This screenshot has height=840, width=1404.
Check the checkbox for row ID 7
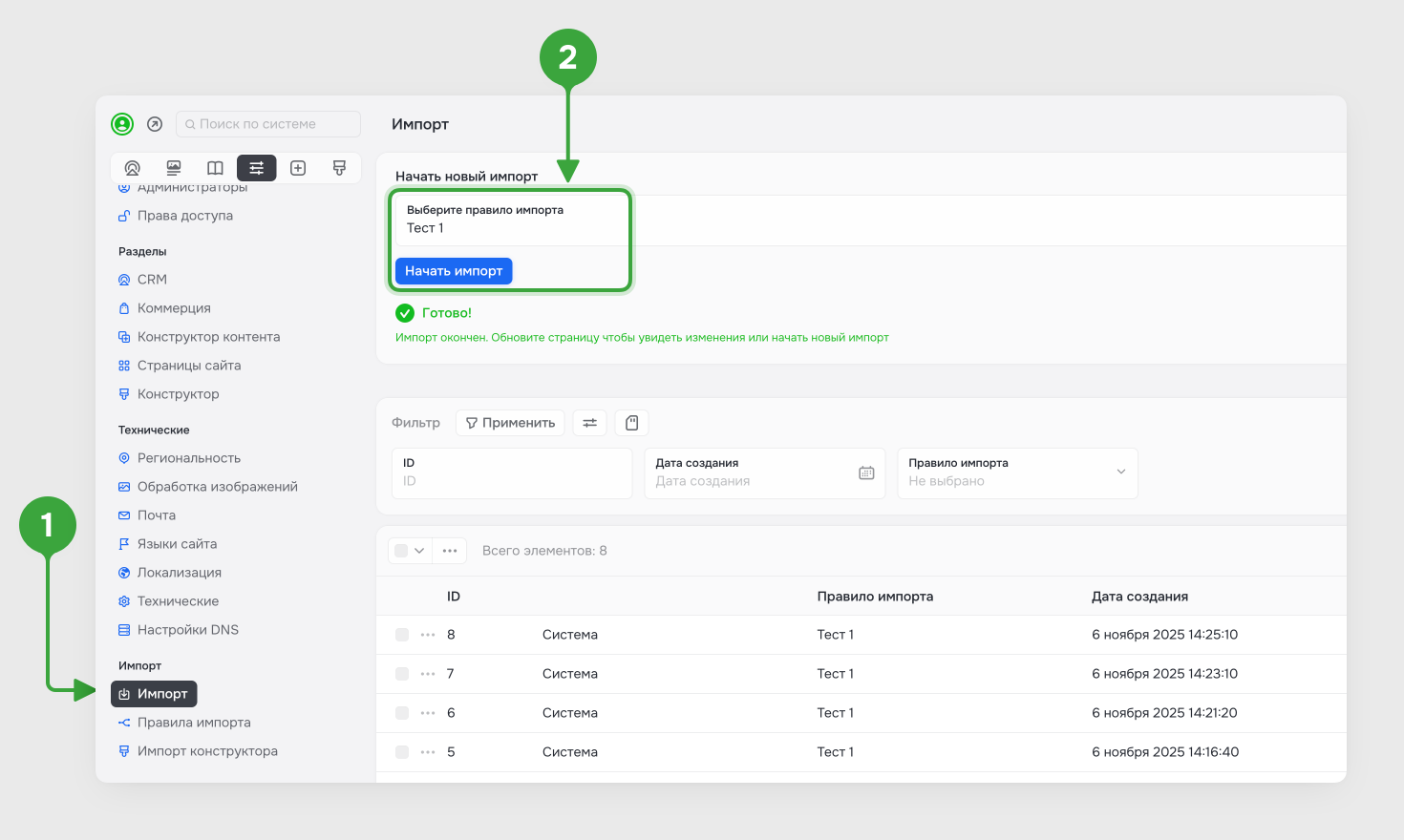pos(402,674)
